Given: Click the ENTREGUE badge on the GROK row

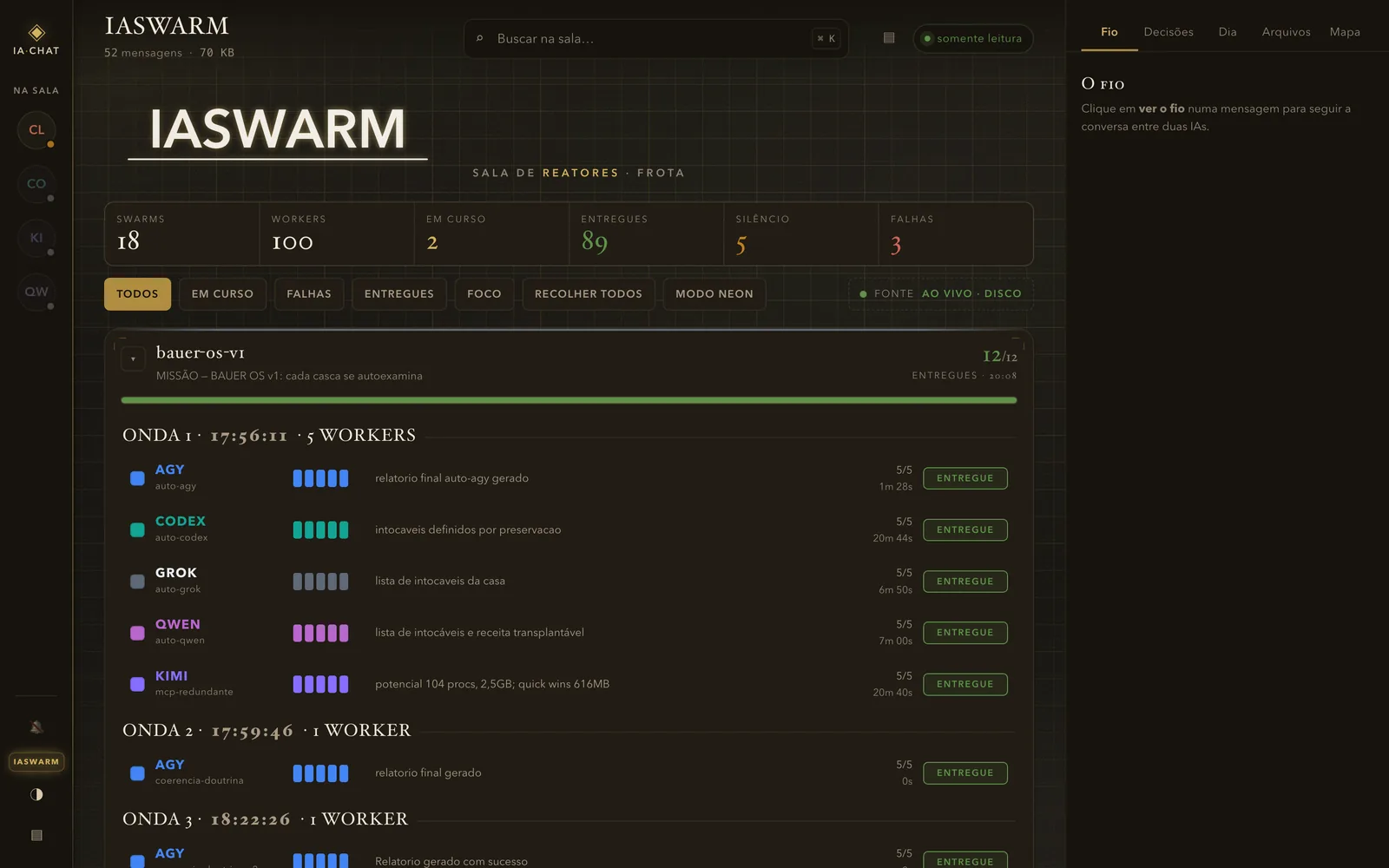Looking at the screenshot, I should pos(965,582).
